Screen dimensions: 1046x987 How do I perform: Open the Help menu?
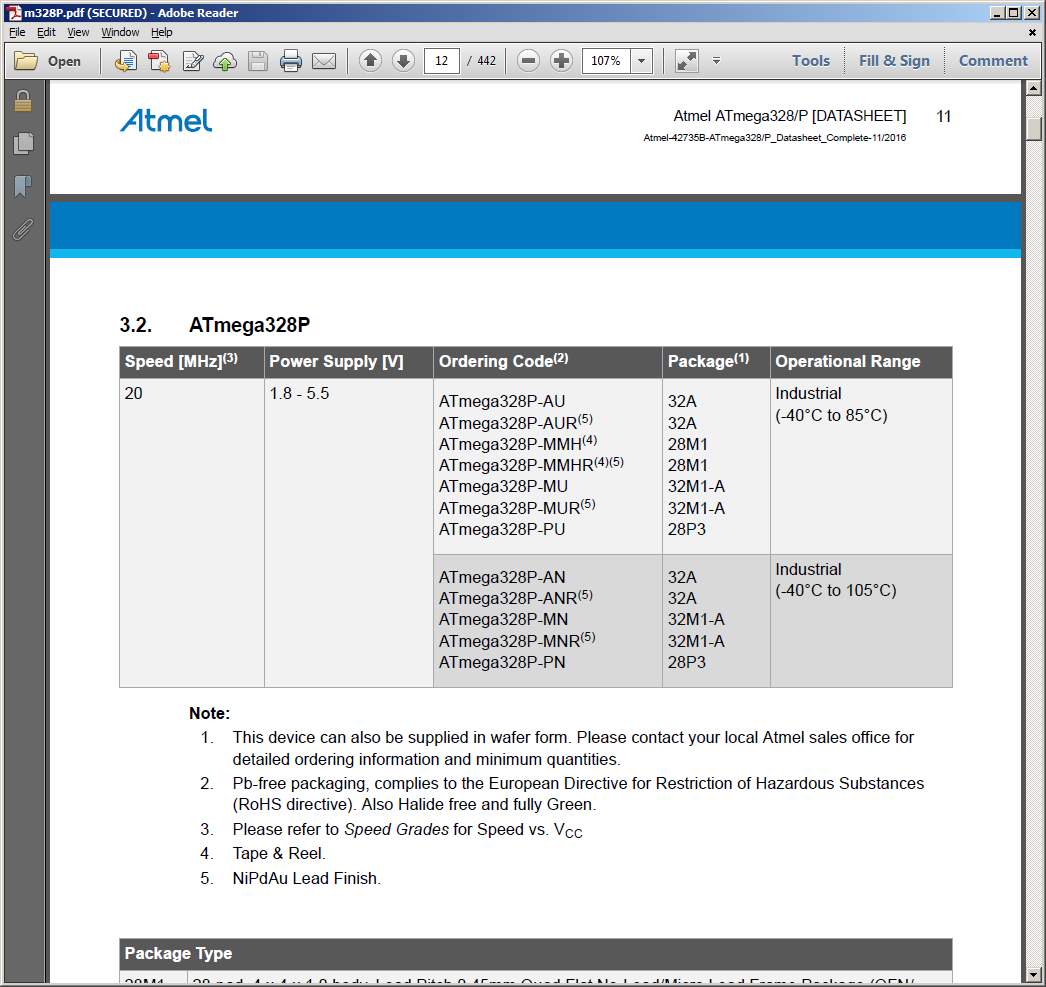click(x=161, y=32)
